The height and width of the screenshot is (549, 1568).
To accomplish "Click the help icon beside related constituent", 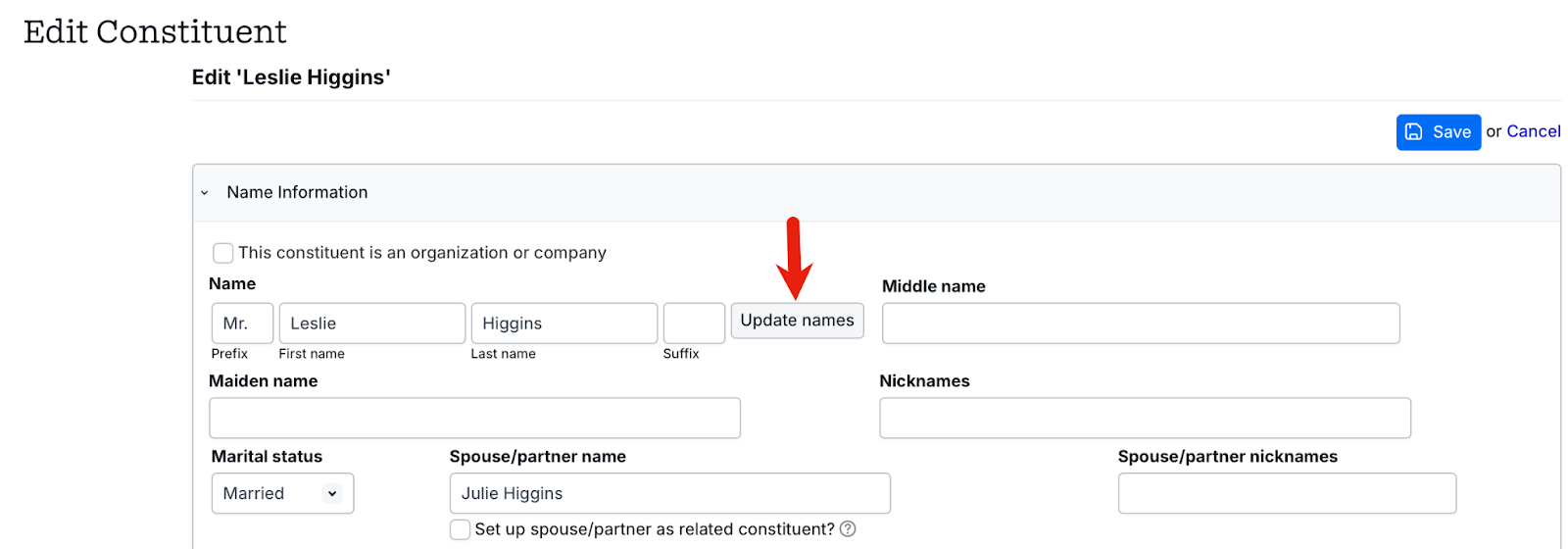I will point(848,529).
